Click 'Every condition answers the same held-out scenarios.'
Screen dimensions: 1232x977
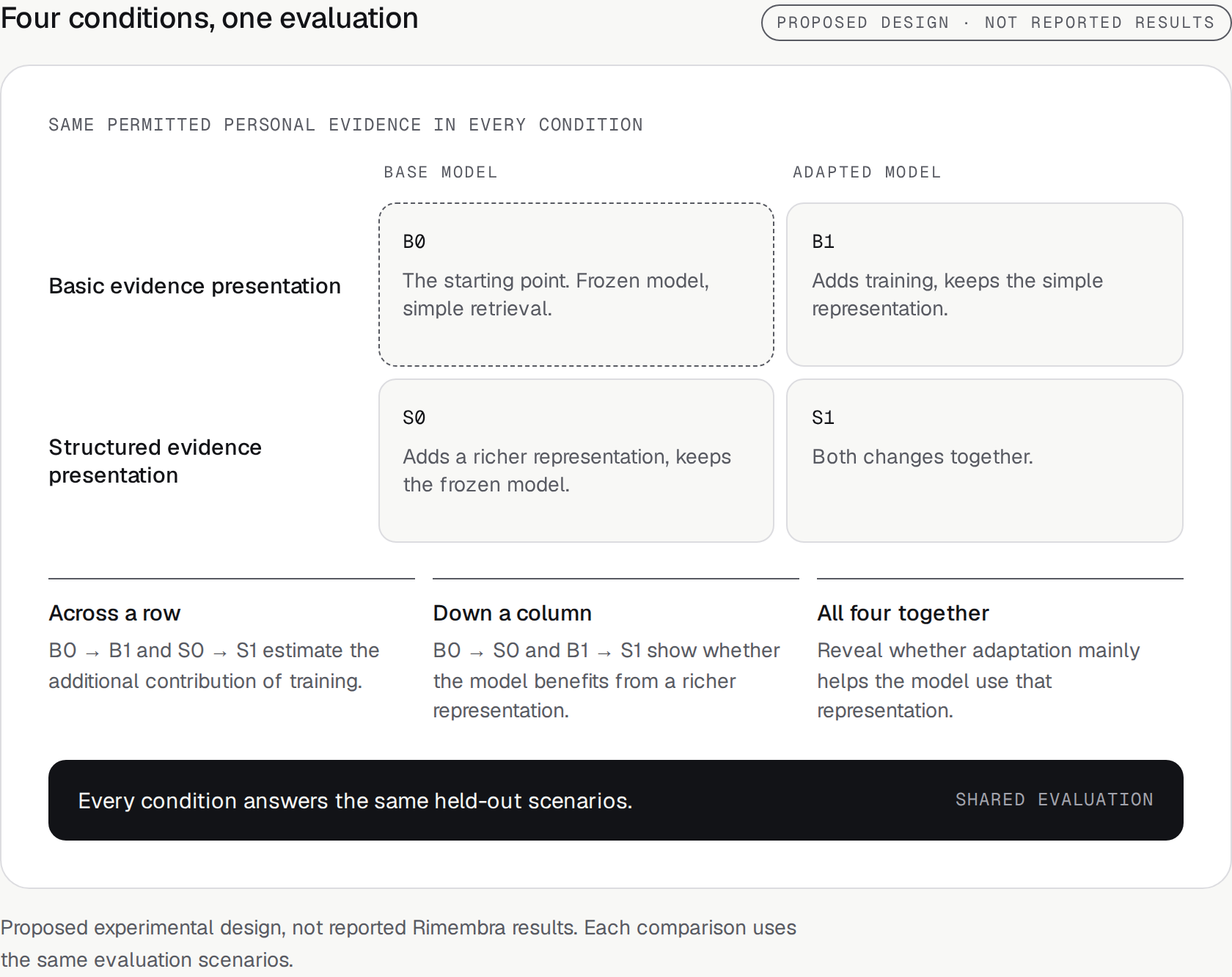[355, 801]
